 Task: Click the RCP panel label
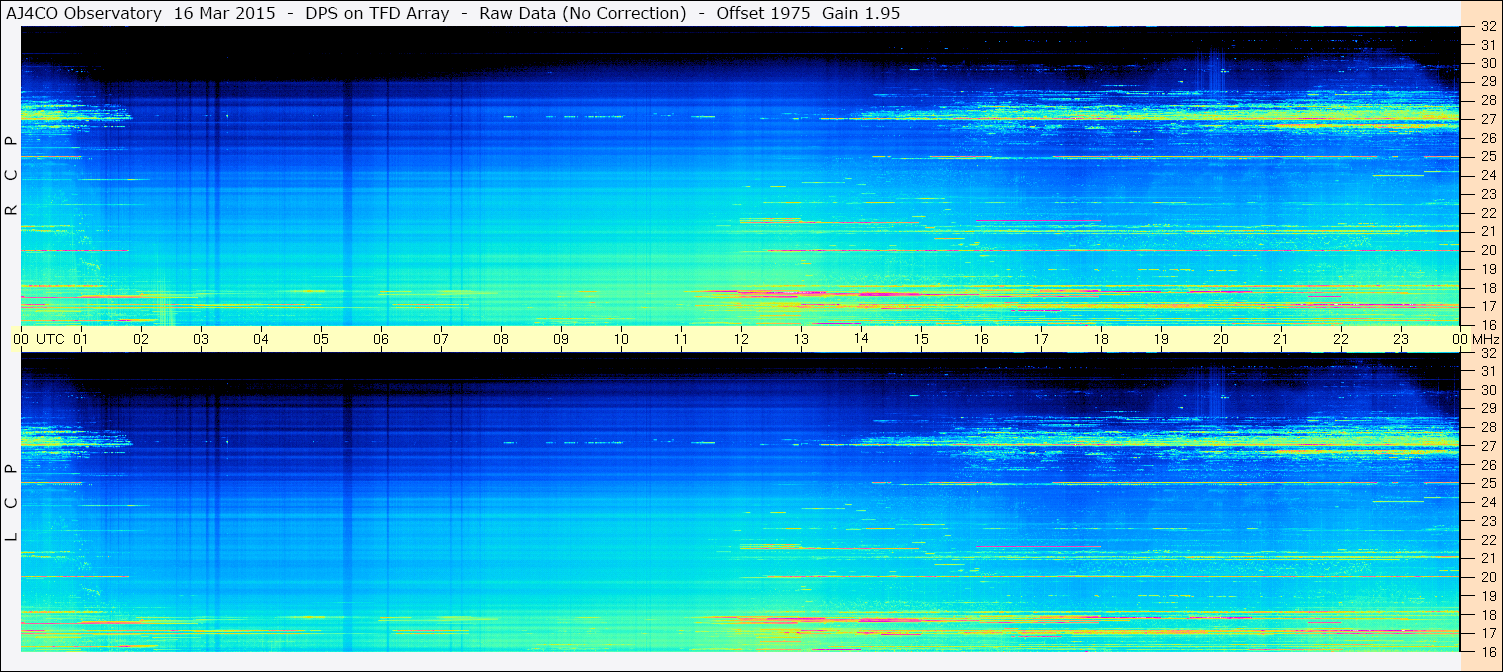(10, 176)
